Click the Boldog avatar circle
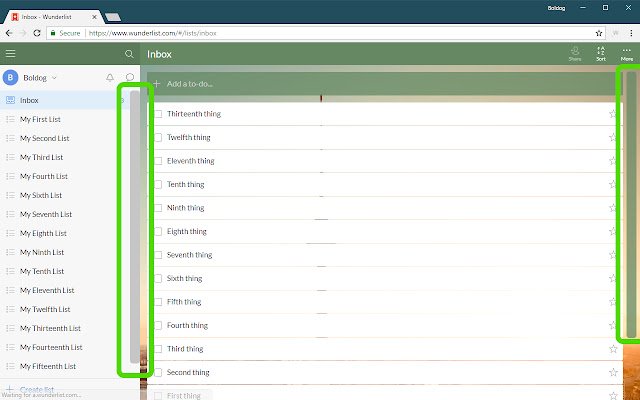 click(11, 78)
